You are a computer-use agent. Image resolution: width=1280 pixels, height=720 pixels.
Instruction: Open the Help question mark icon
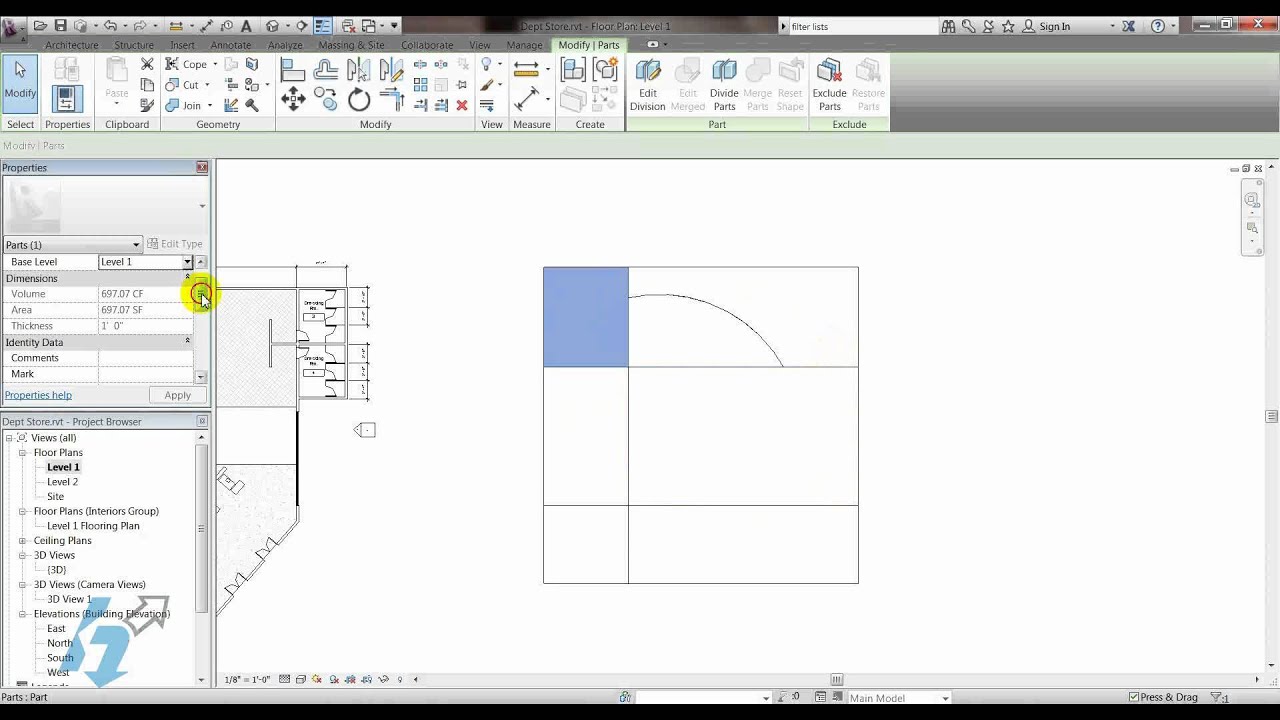click(x=1158, y=26)
